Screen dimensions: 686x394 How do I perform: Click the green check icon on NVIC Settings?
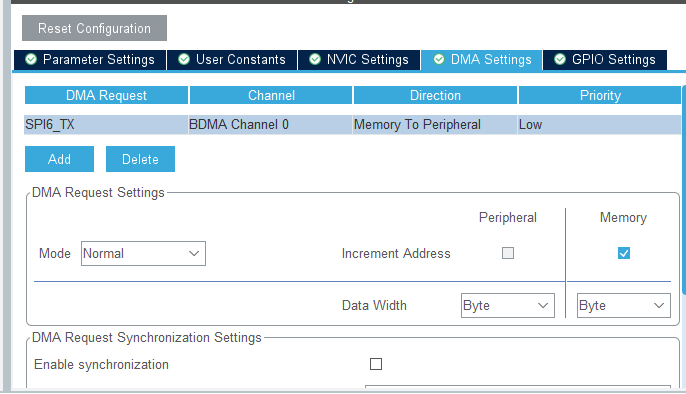315,59
